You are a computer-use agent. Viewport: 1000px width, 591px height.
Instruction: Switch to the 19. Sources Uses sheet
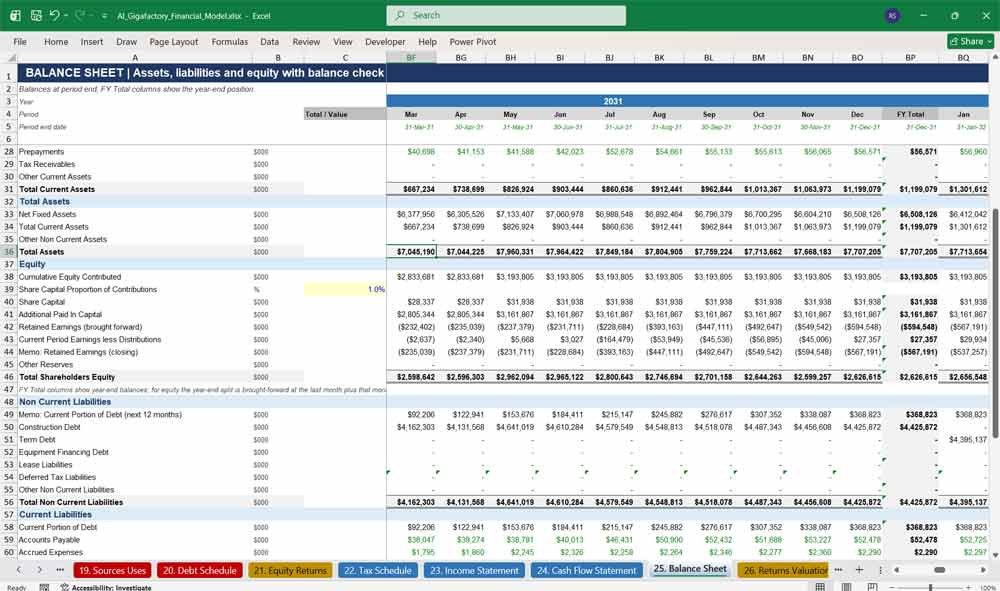click(x=112, y=570)
